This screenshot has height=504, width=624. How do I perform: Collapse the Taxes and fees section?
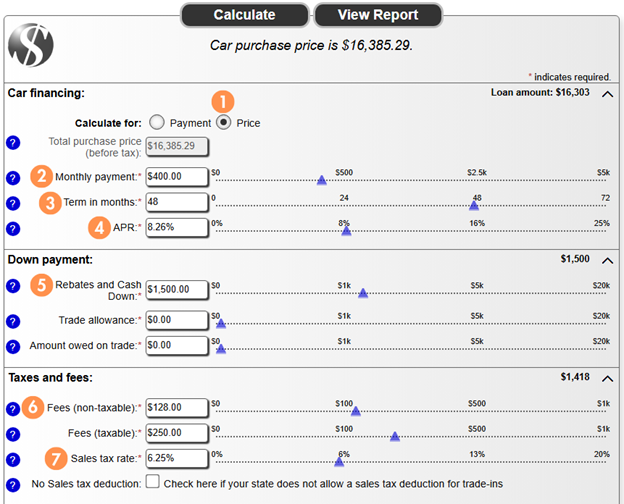click(x=607, y=377)
